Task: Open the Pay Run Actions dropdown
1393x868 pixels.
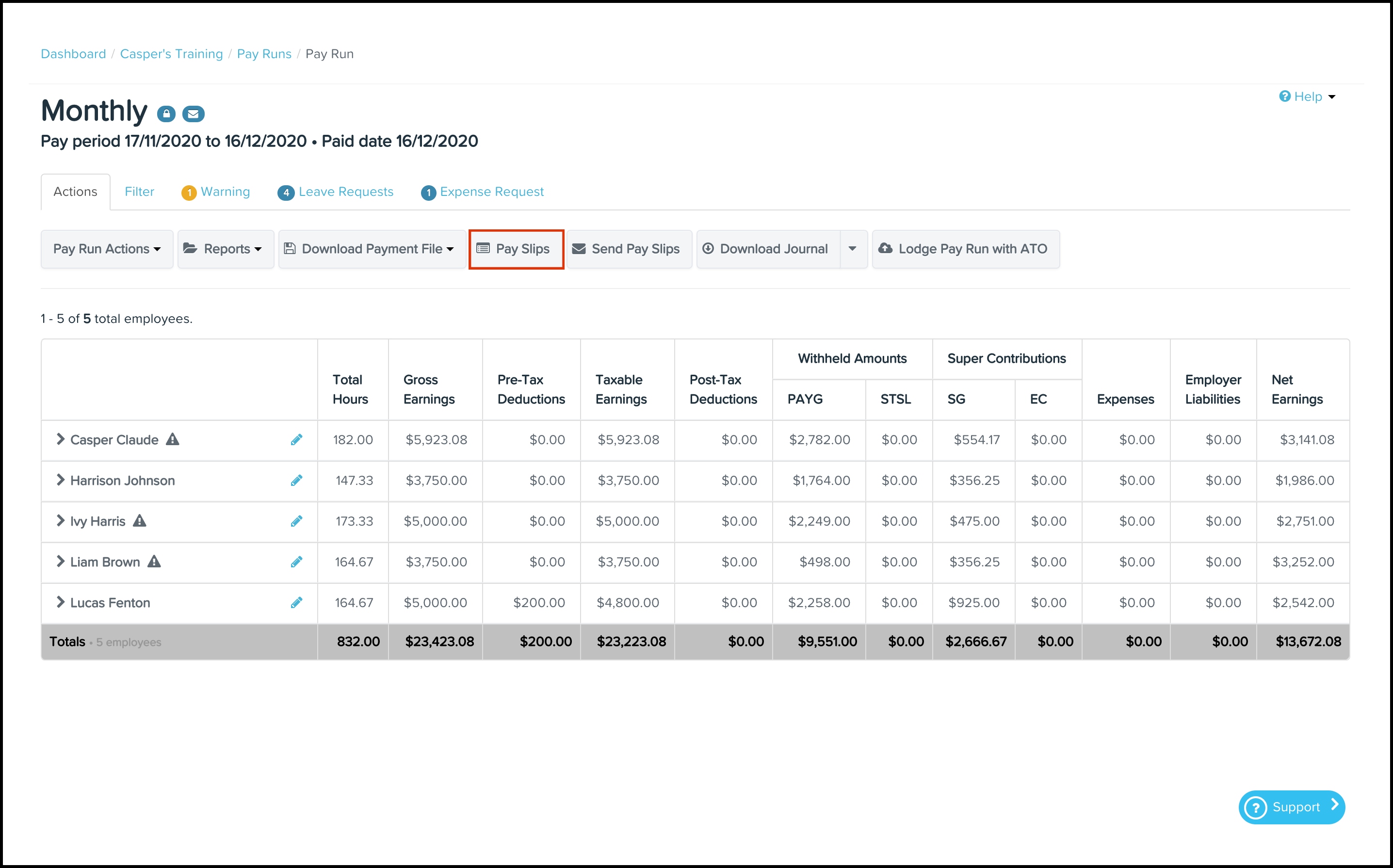Action: (107, 249)
